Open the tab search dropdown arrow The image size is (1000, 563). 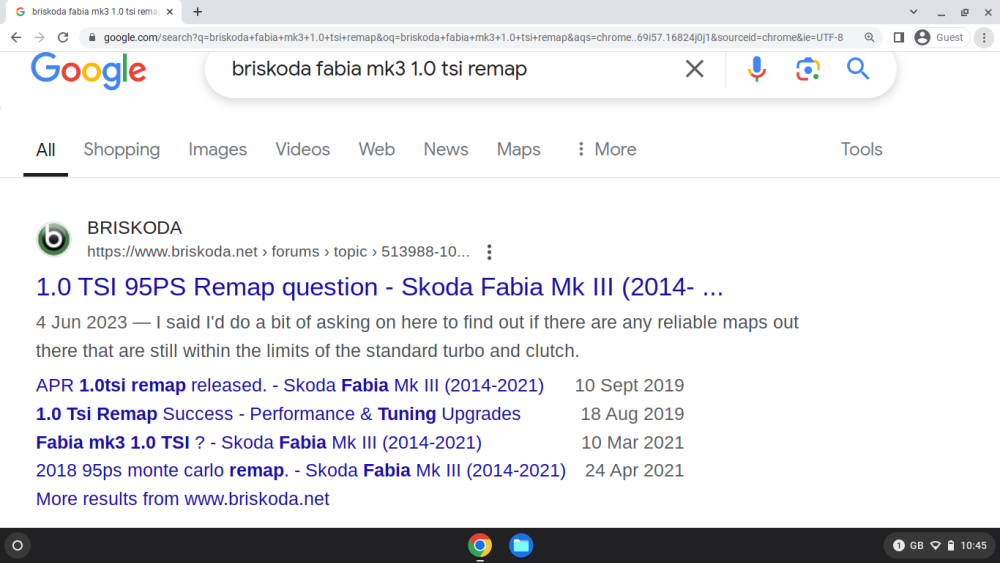coord(913,11)
